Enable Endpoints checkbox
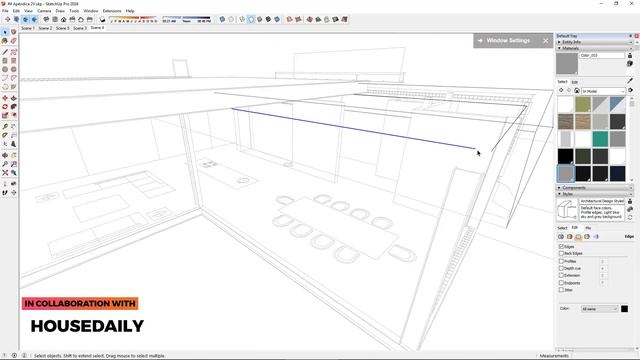Screen dimensions: 640x360 click(561, 282)
